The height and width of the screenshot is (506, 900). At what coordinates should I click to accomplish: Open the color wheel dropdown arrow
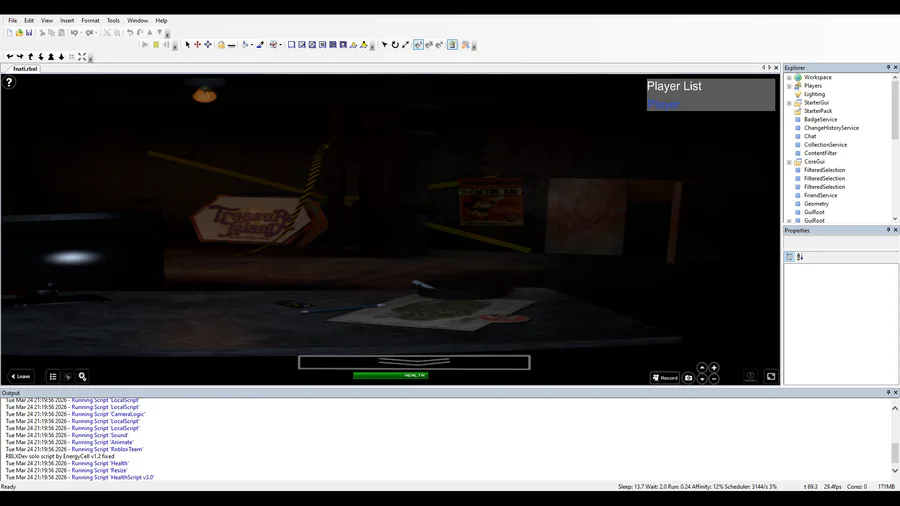(x=280, y=45)
